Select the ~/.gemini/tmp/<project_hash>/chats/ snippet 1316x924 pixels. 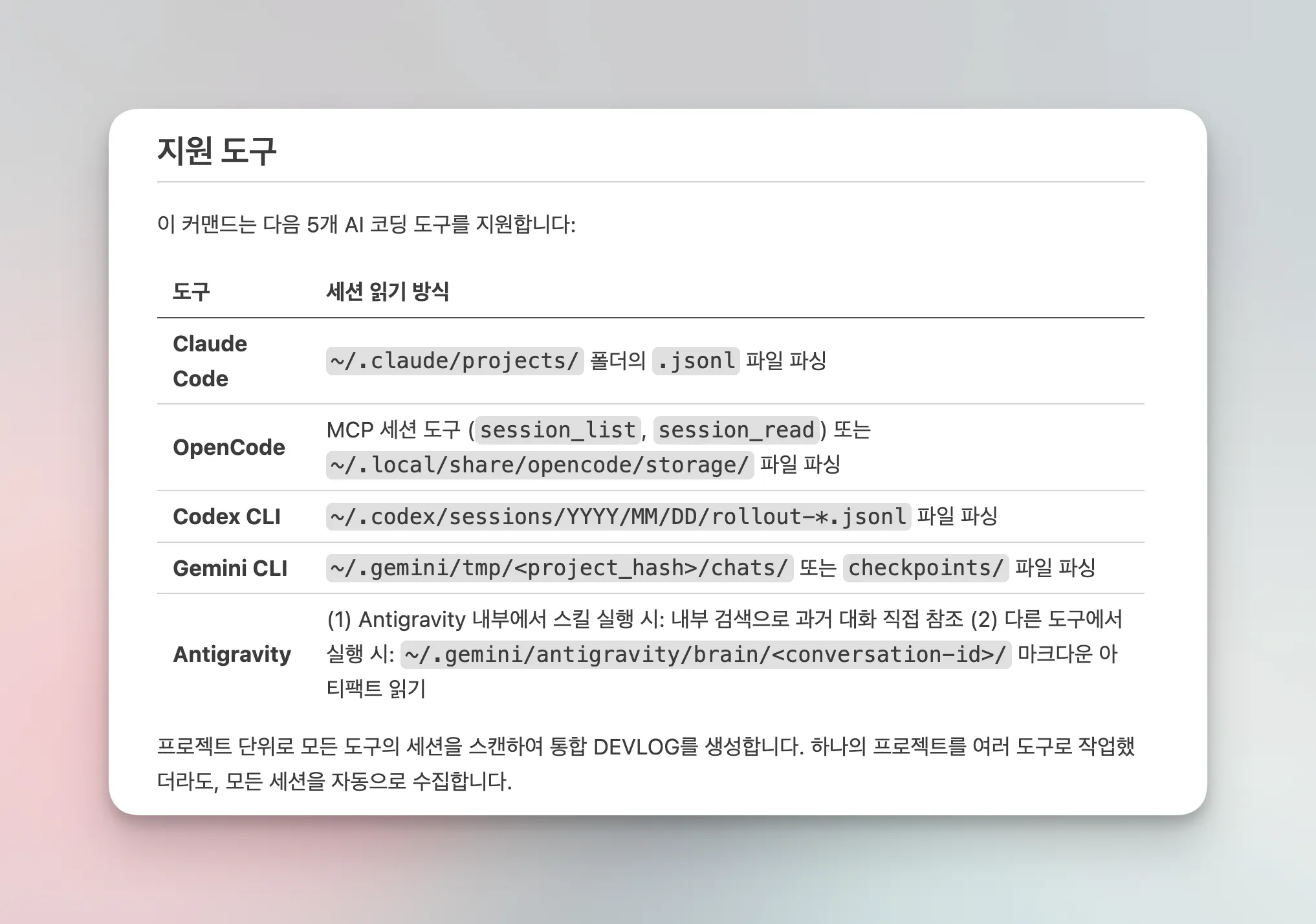click(x=559, y=568)
